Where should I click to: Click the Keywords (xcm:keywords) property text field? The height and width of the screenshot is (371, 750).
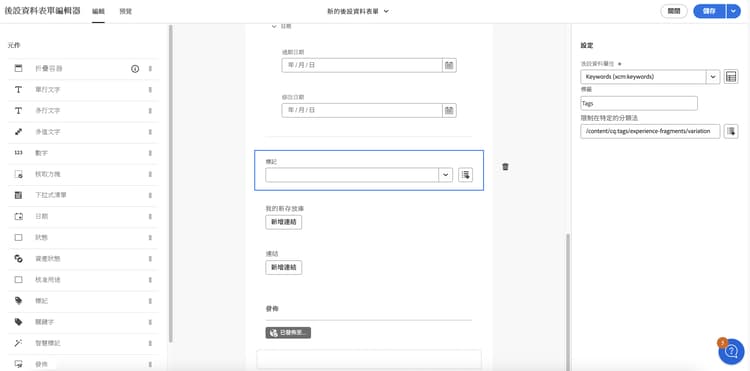tap(643, 76)
